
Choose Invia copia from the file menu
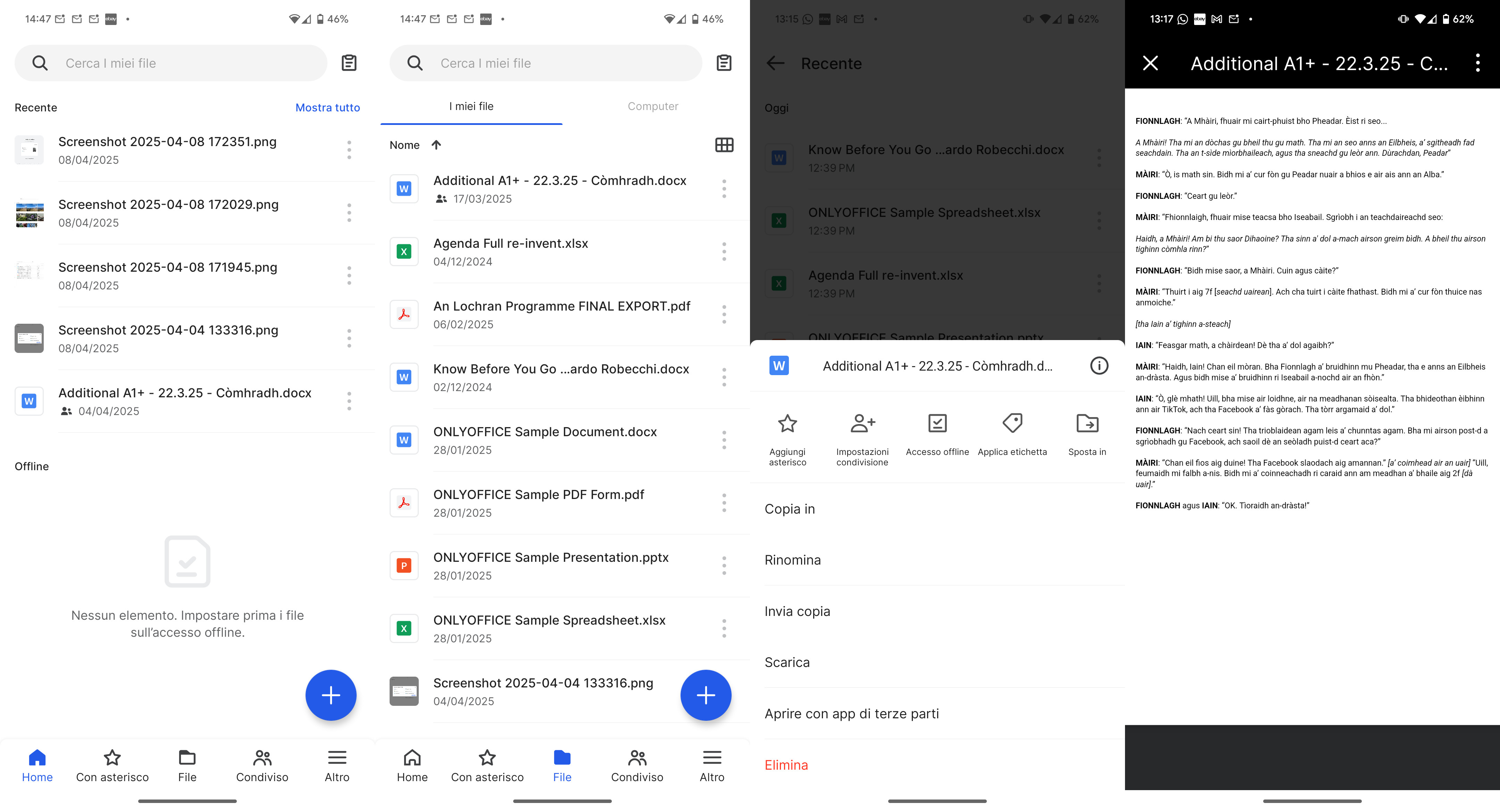pyautogui.click(x=937, y=611)
